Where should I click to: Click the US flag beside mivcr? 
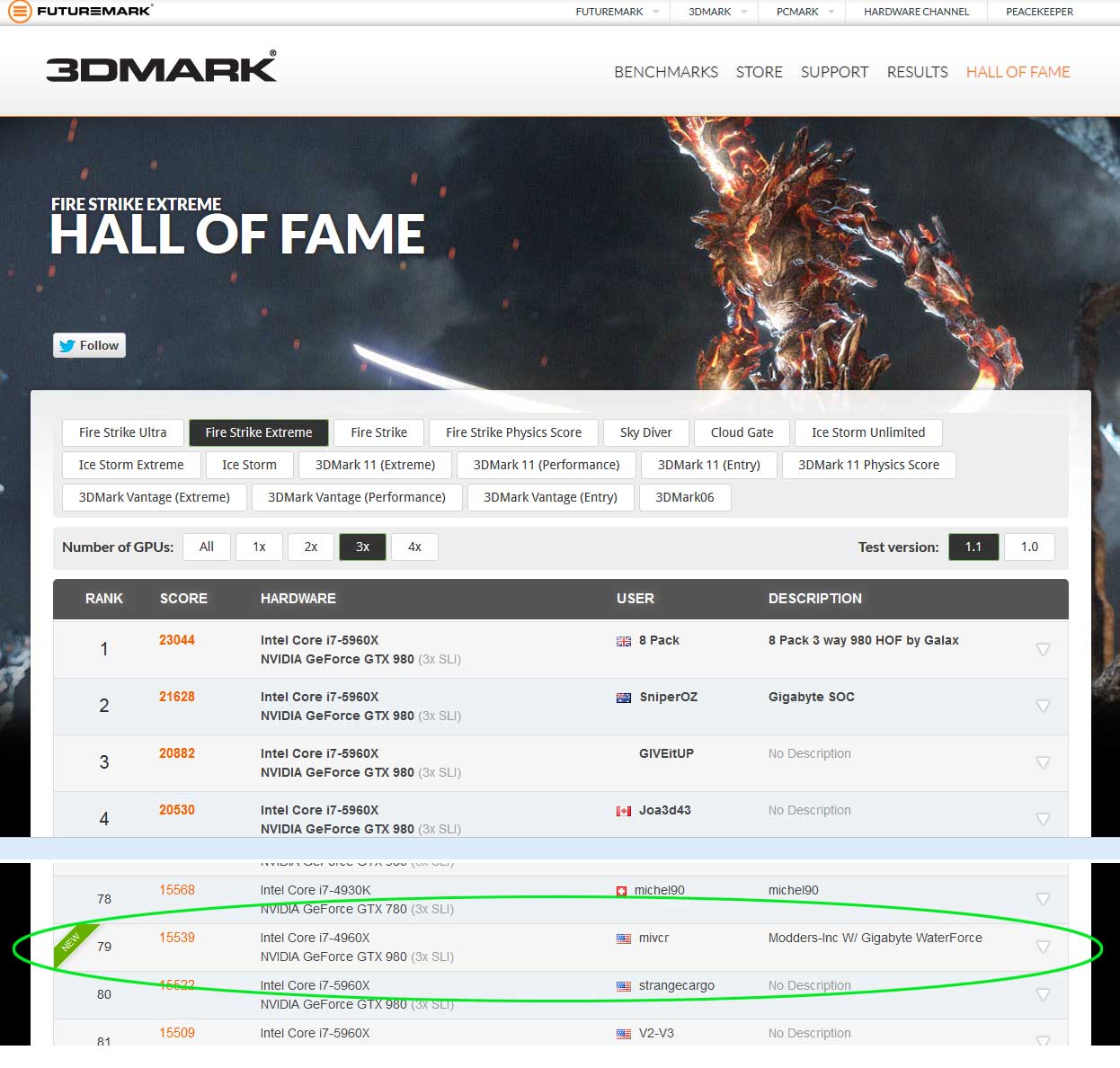(x=624, y=939)
